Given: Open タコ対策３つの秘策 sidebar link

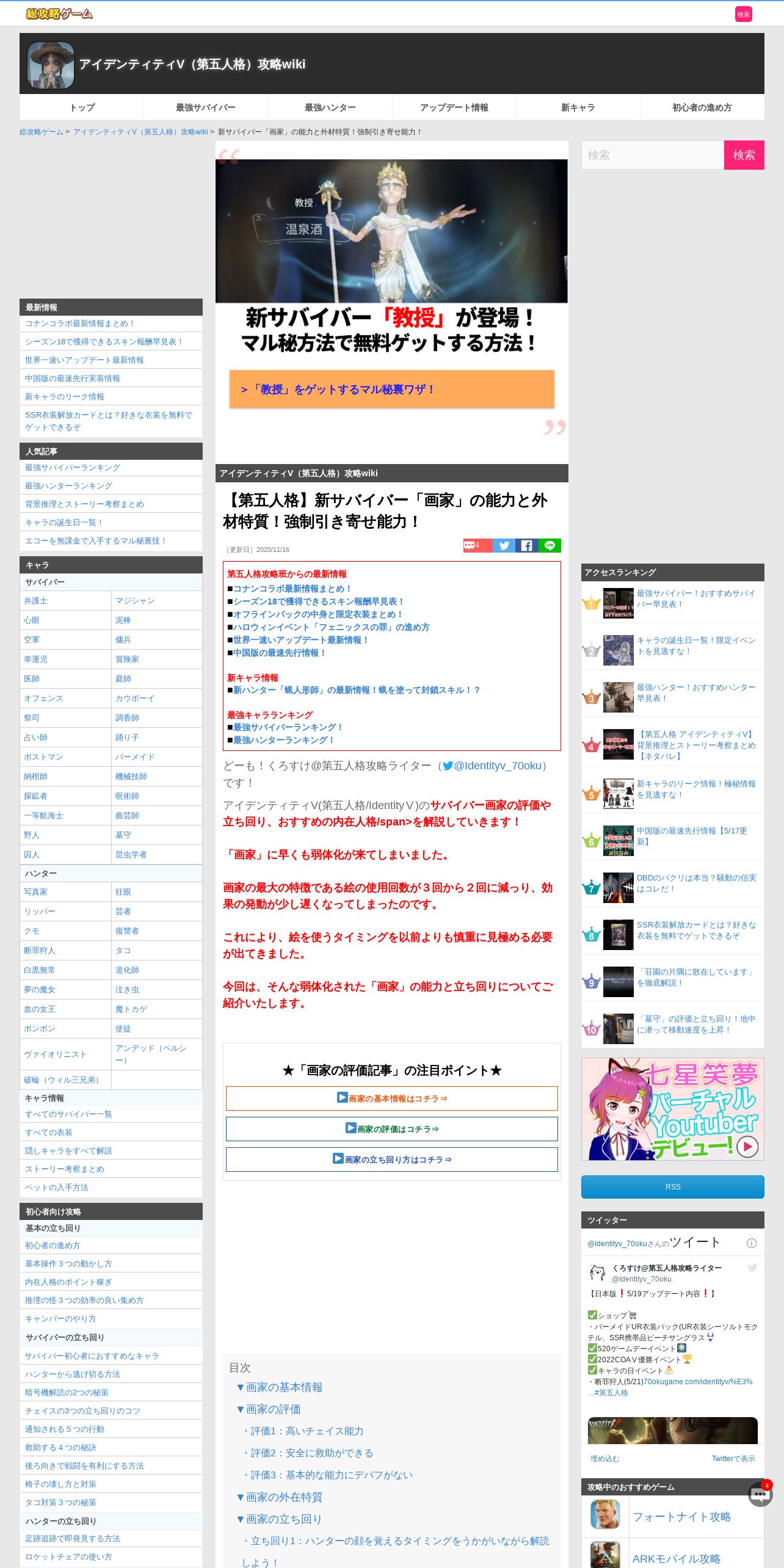Looking at the screenshot, I should point(60,1503).
